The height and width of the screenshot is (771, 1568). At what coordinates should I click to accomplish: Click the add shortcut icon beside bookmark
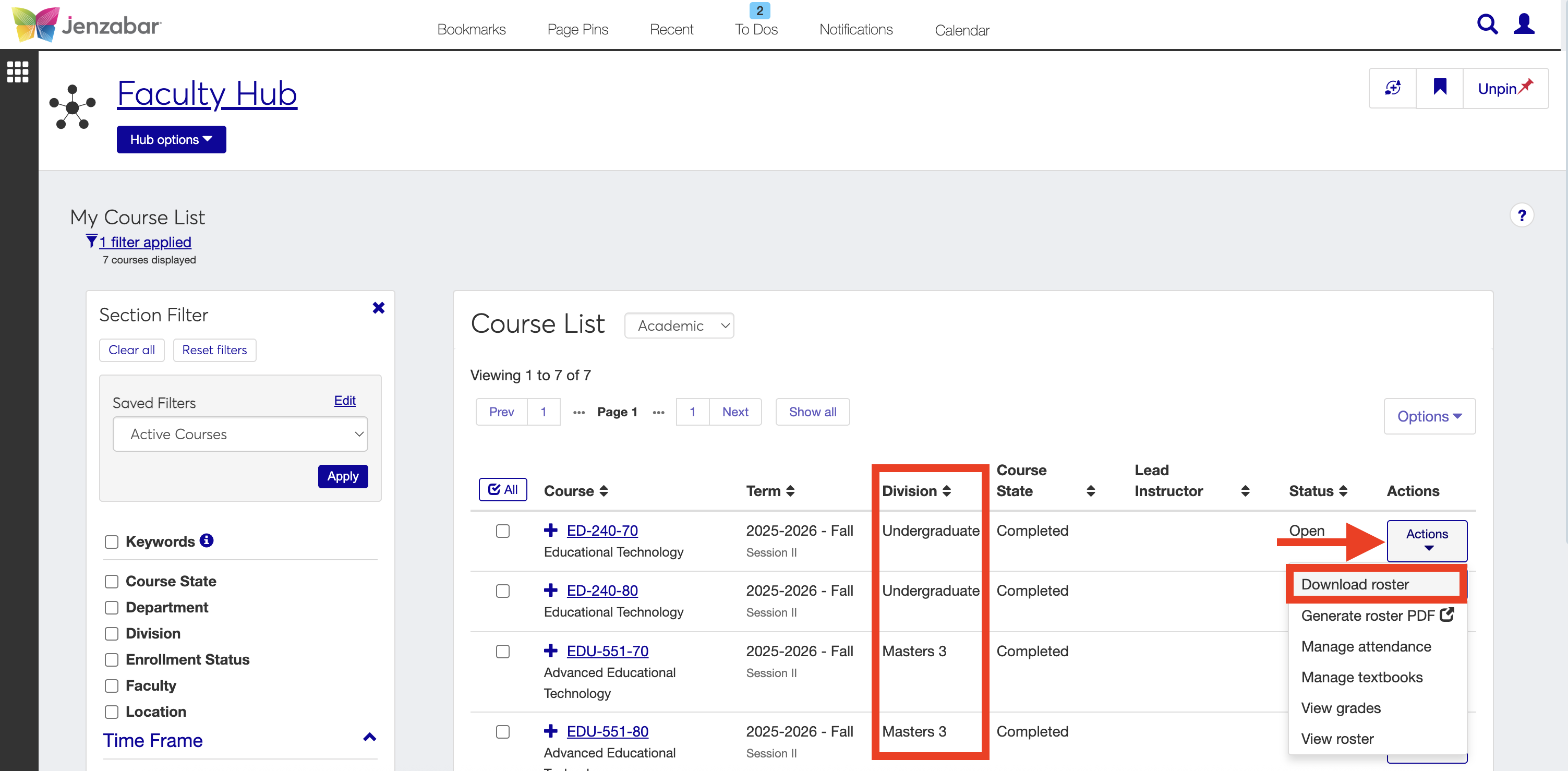1392,88
